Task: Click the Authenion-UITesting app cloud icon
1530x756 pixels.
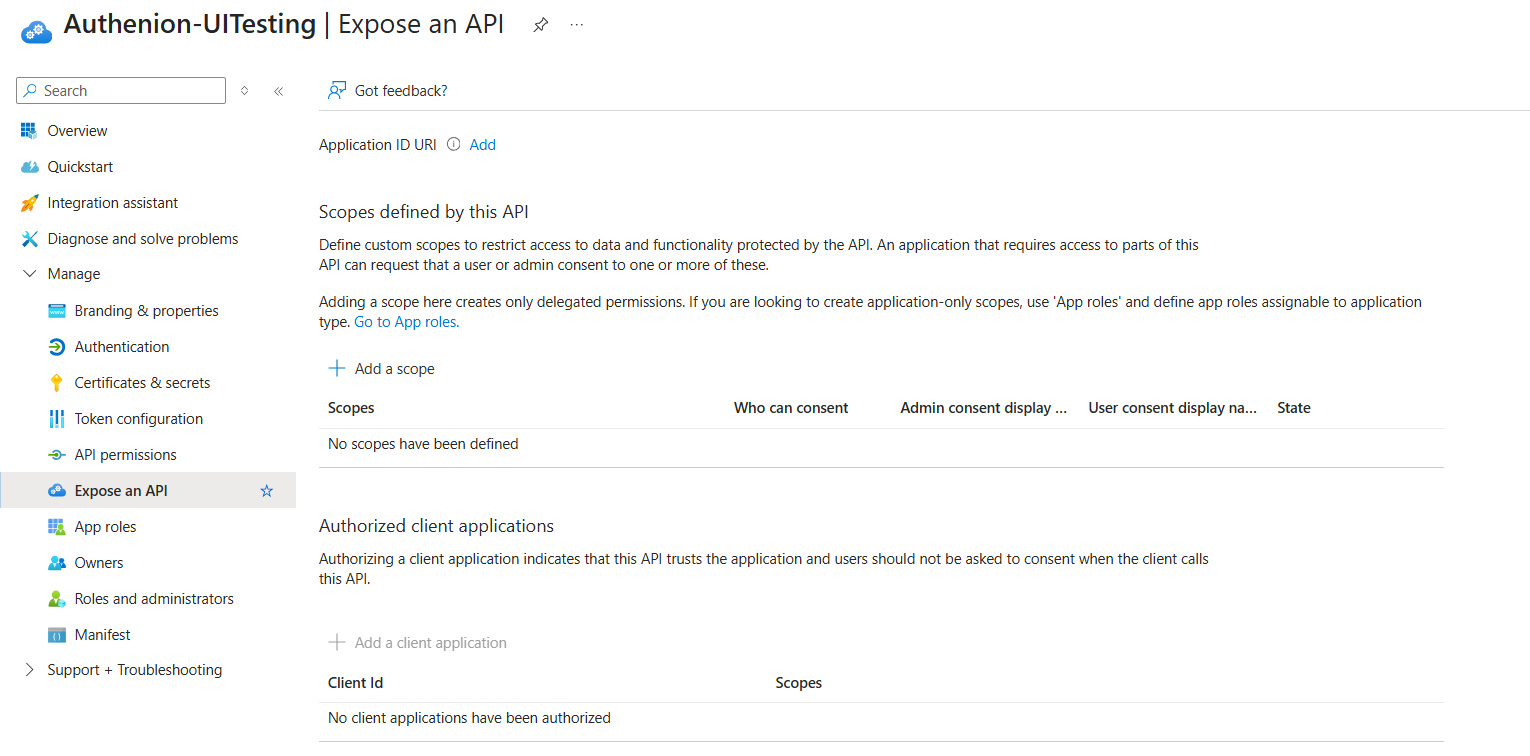Action: 36,30
